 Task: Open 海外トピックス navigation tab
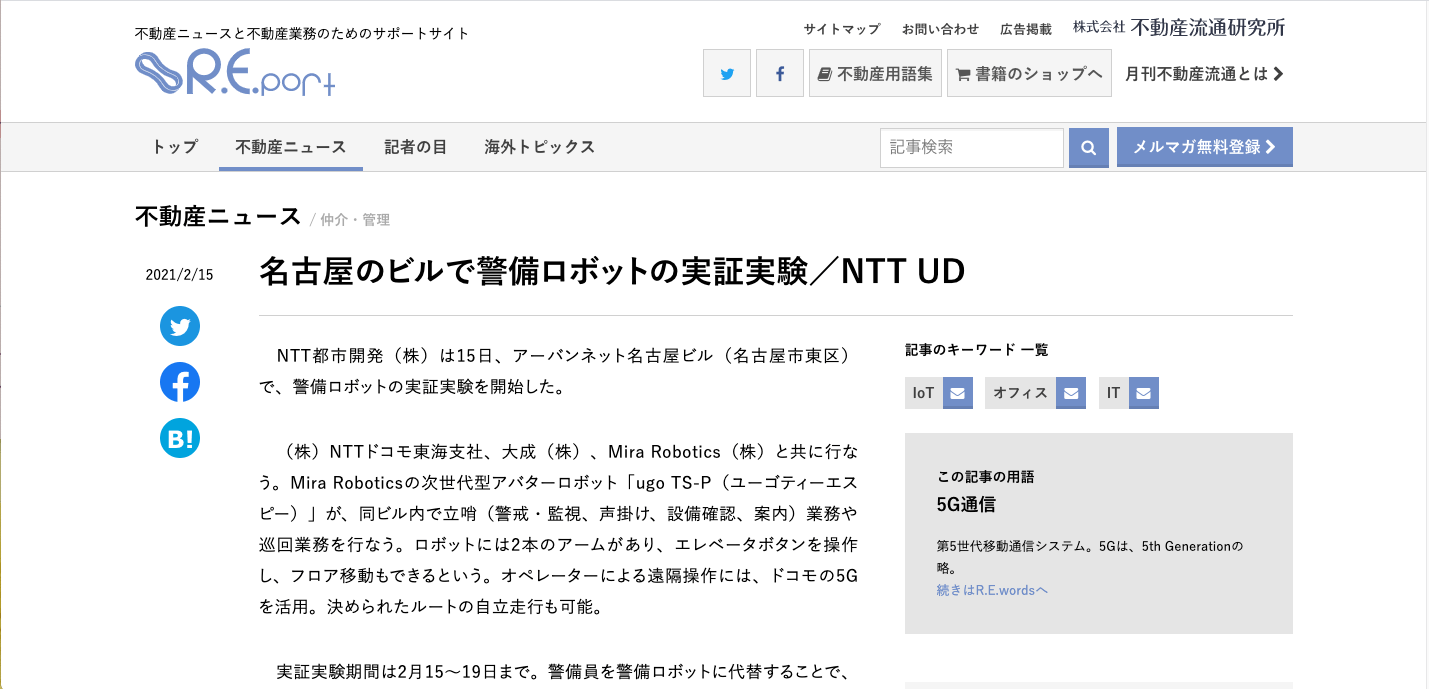tap(540, 147)
